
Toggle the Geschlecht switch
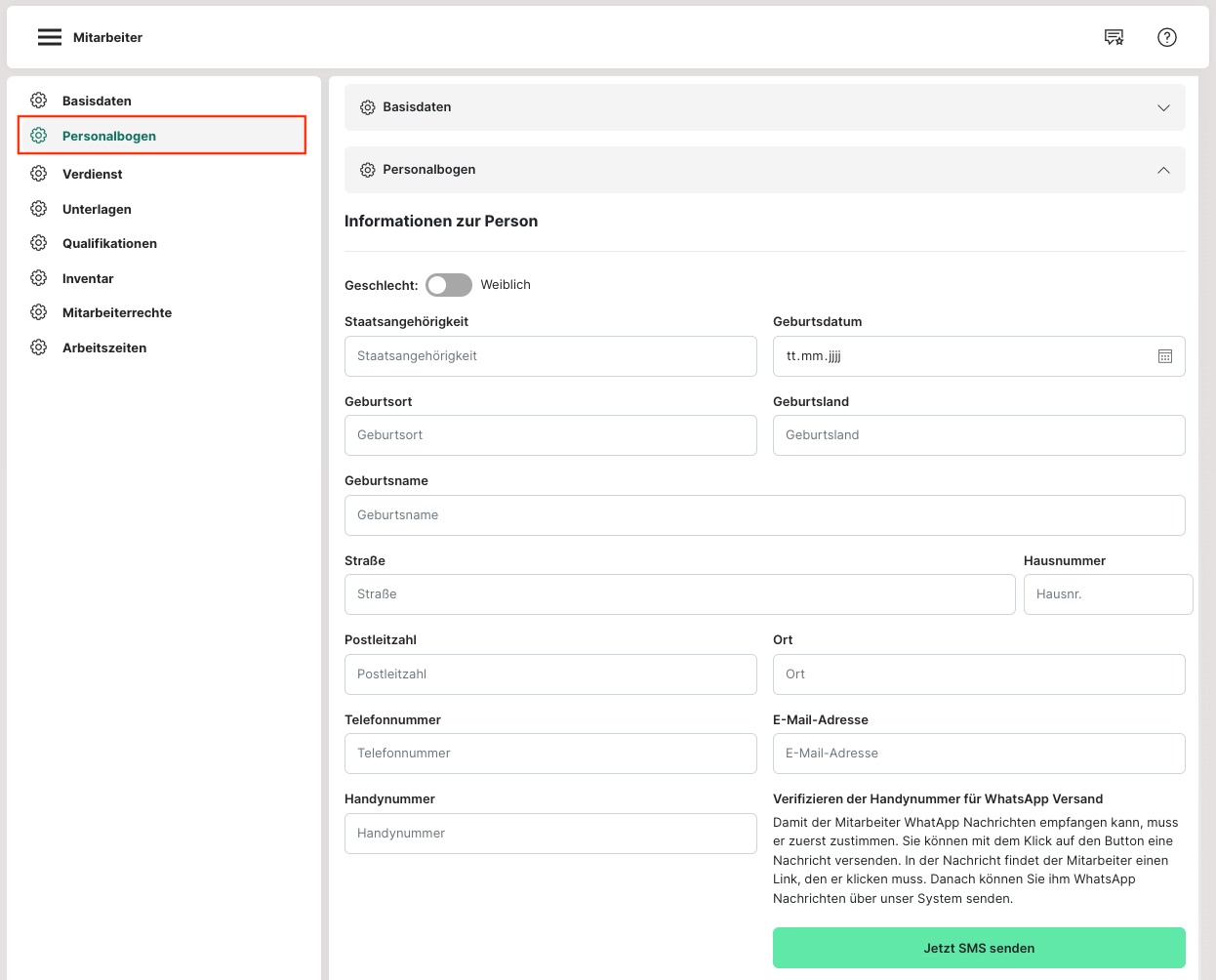tap(449, 285)
